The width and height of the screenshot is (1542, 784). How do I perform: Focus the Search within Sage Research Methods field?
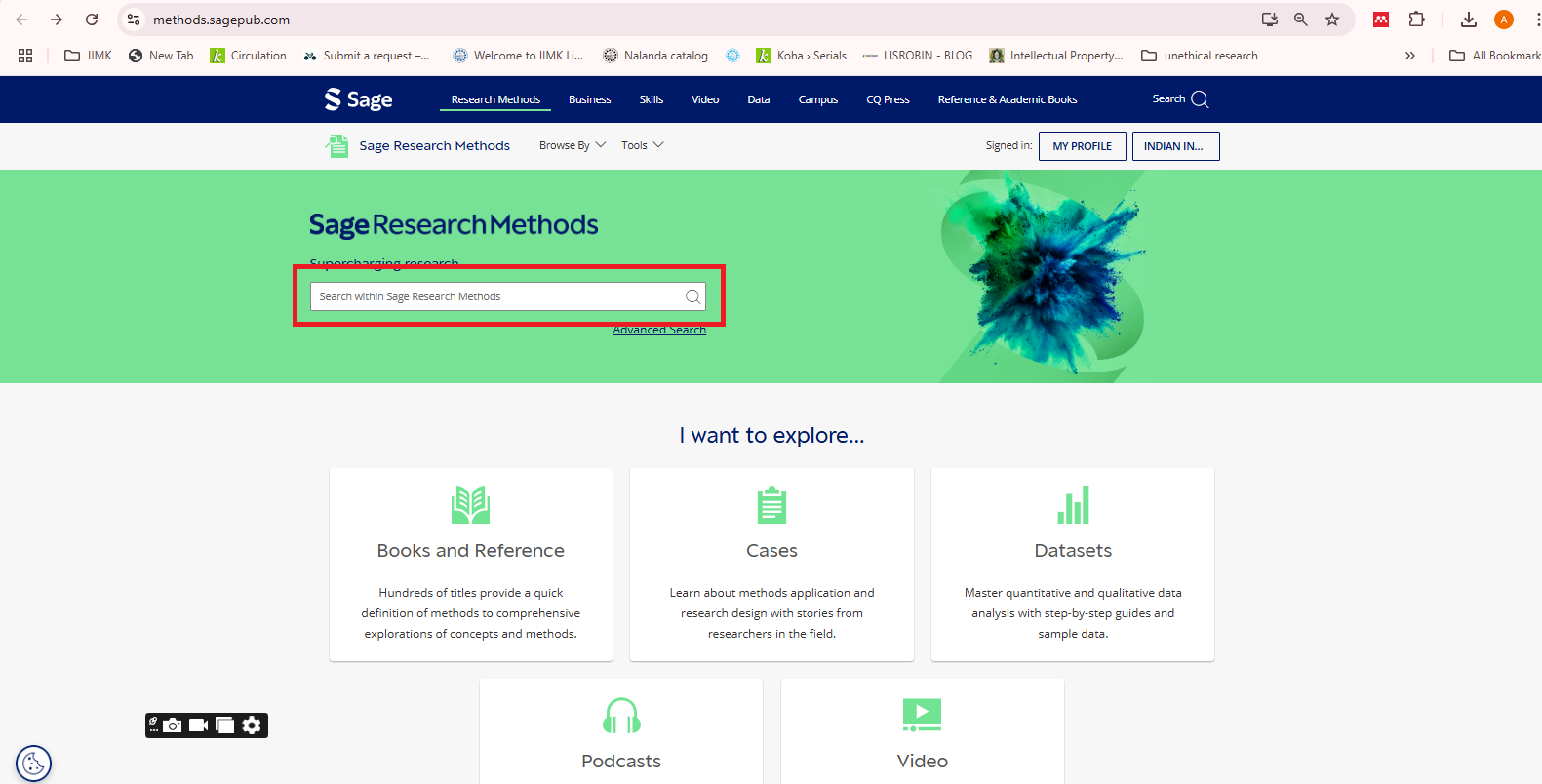coord(497,296)
